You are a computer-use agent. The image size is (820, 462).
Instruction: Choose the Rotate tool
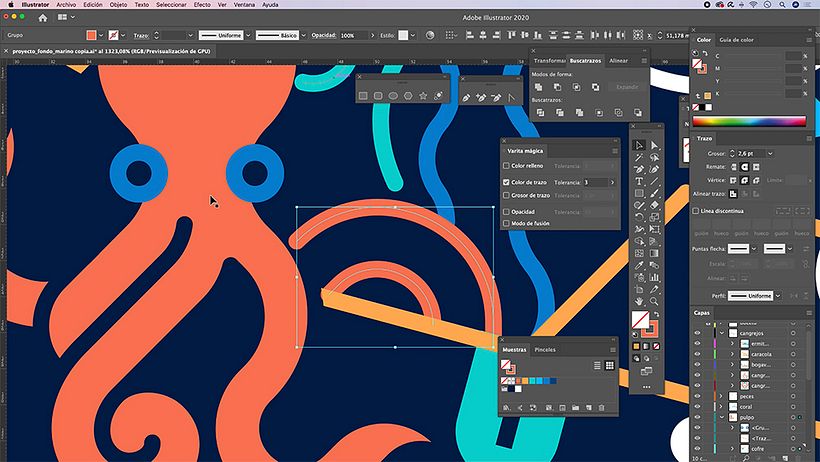[x=639, y=217]
